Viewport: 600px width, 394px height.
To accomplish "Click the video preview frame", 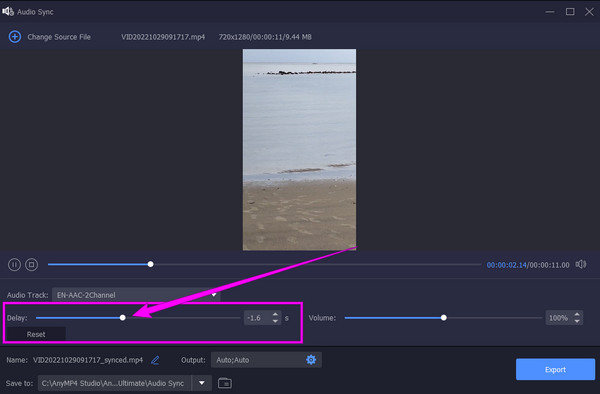I will point(299,150).
